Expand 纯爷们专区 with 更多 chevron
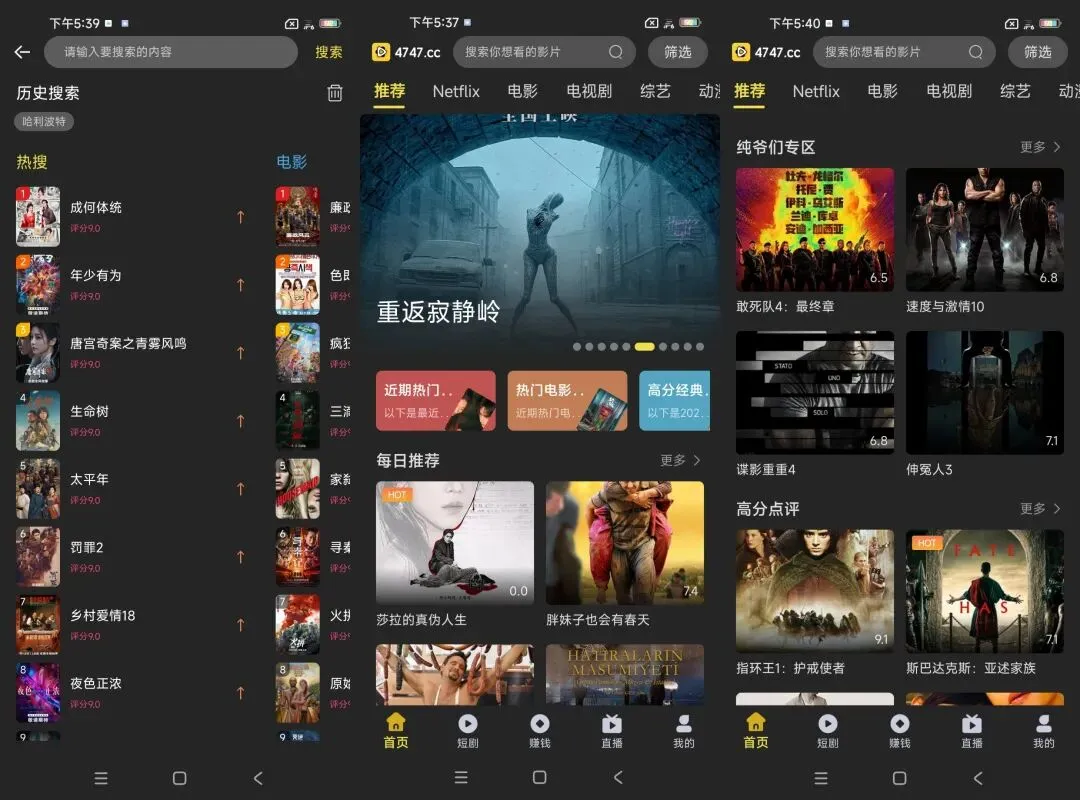The image size is (1080, 800). pos(1040,147)
